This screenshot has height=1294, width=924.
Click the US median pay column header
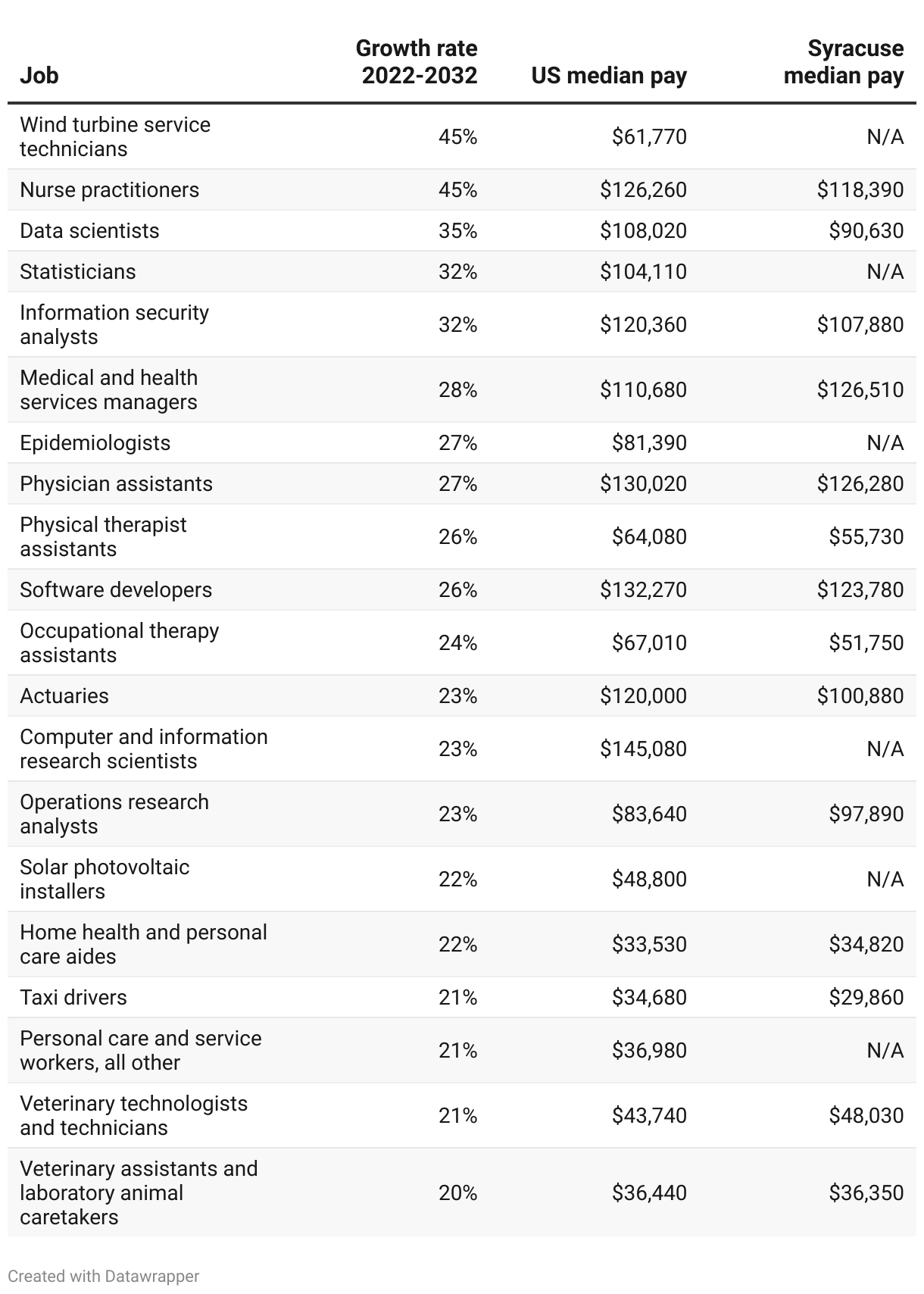[x=609, y=76]
